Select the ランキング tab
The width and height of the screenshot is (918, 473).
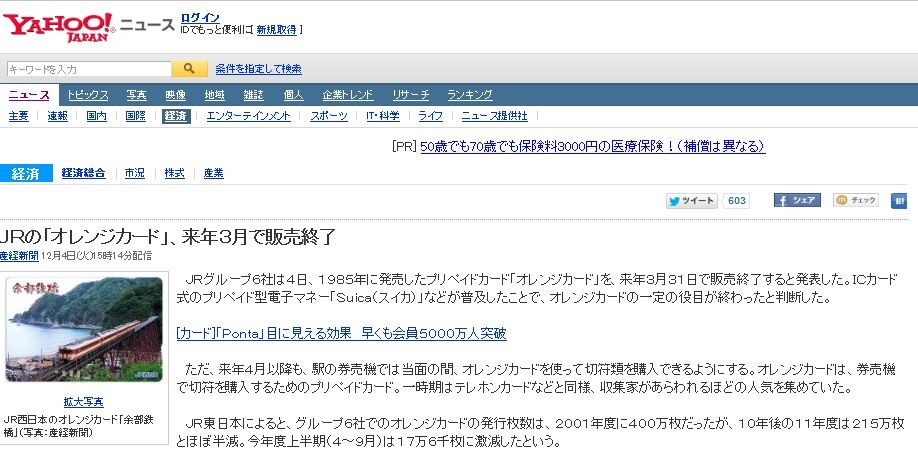[470, 95]
